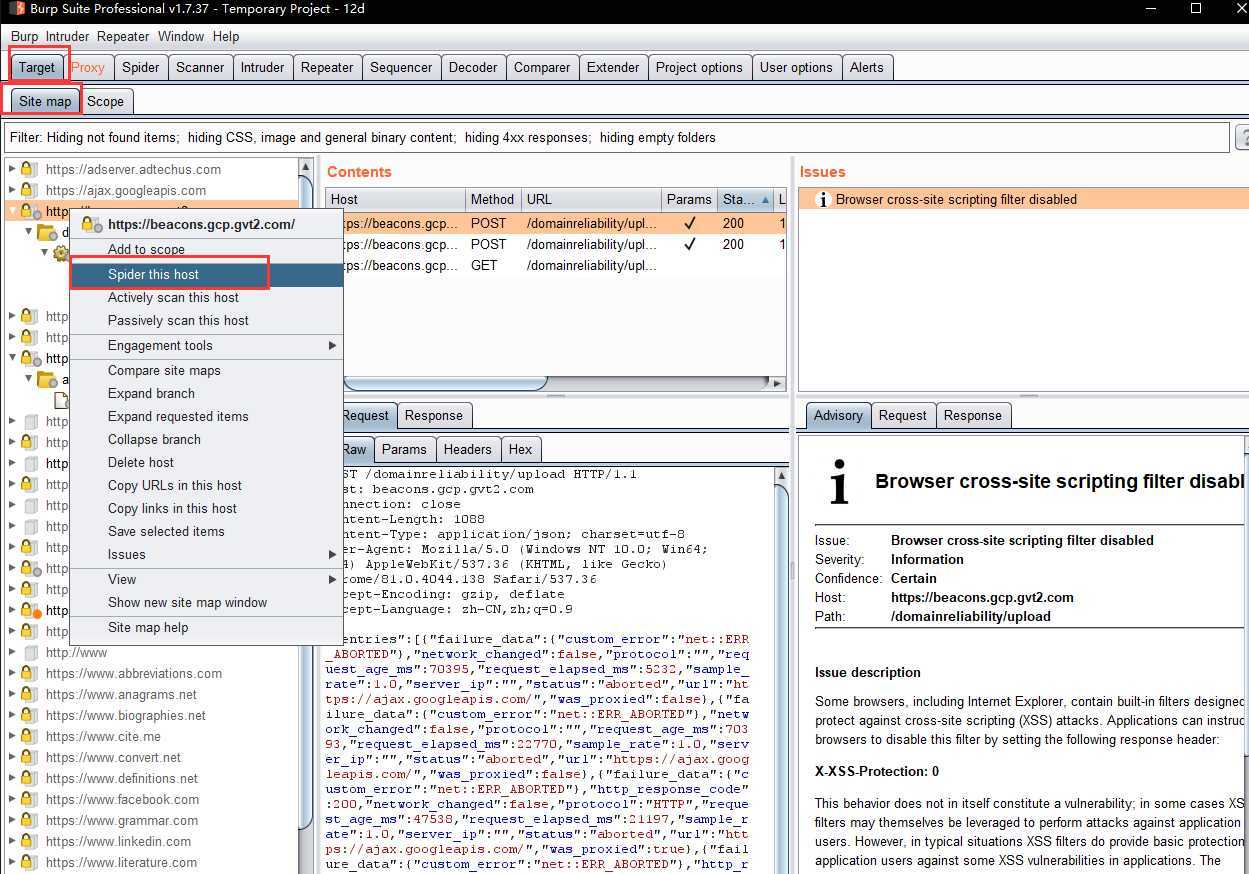Click Copy URLs in this host

pyautogui.click(x=207, y=485)
